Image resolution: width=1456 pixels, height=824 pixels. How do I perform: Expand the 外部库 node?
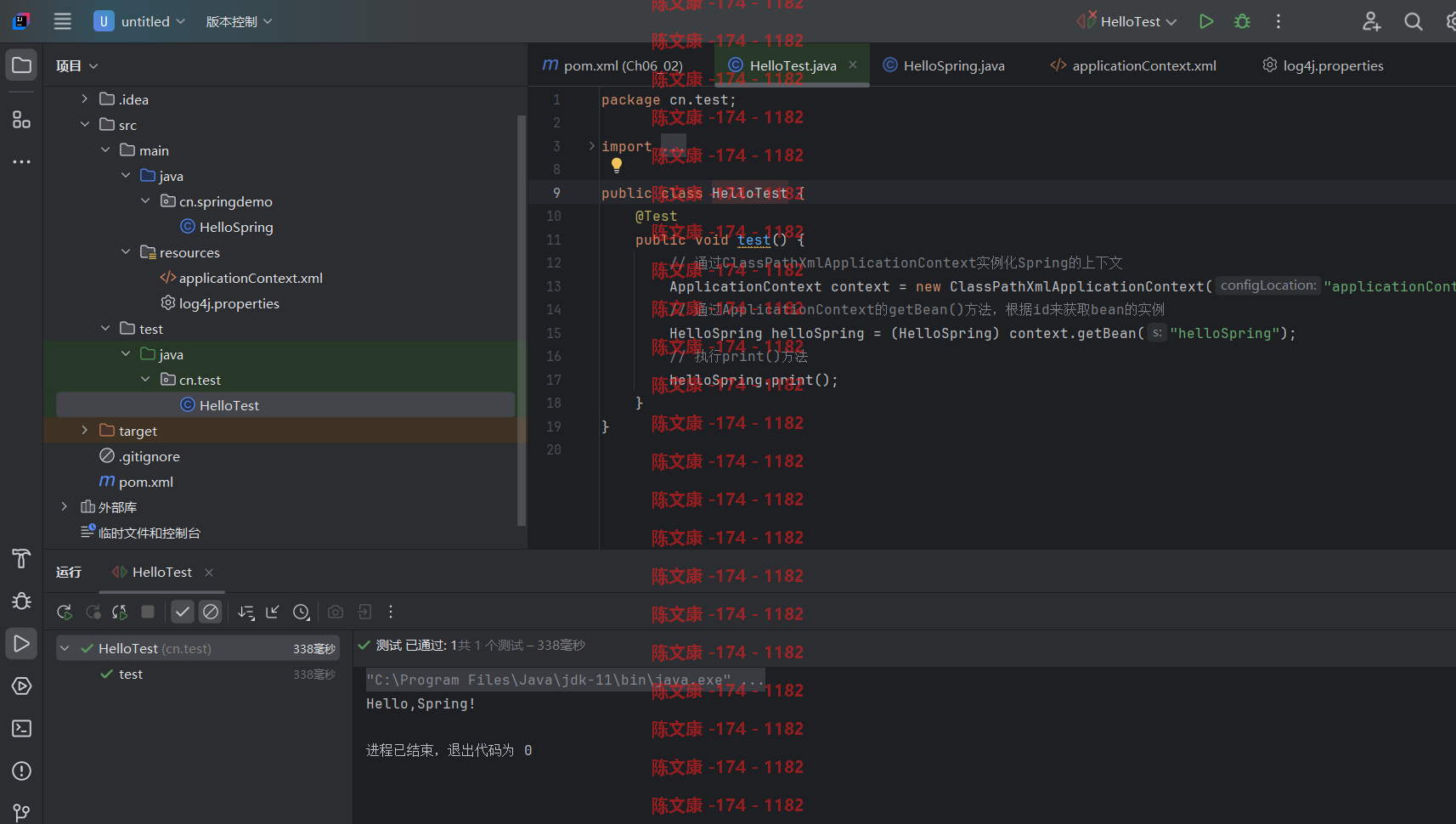point(65,507)
